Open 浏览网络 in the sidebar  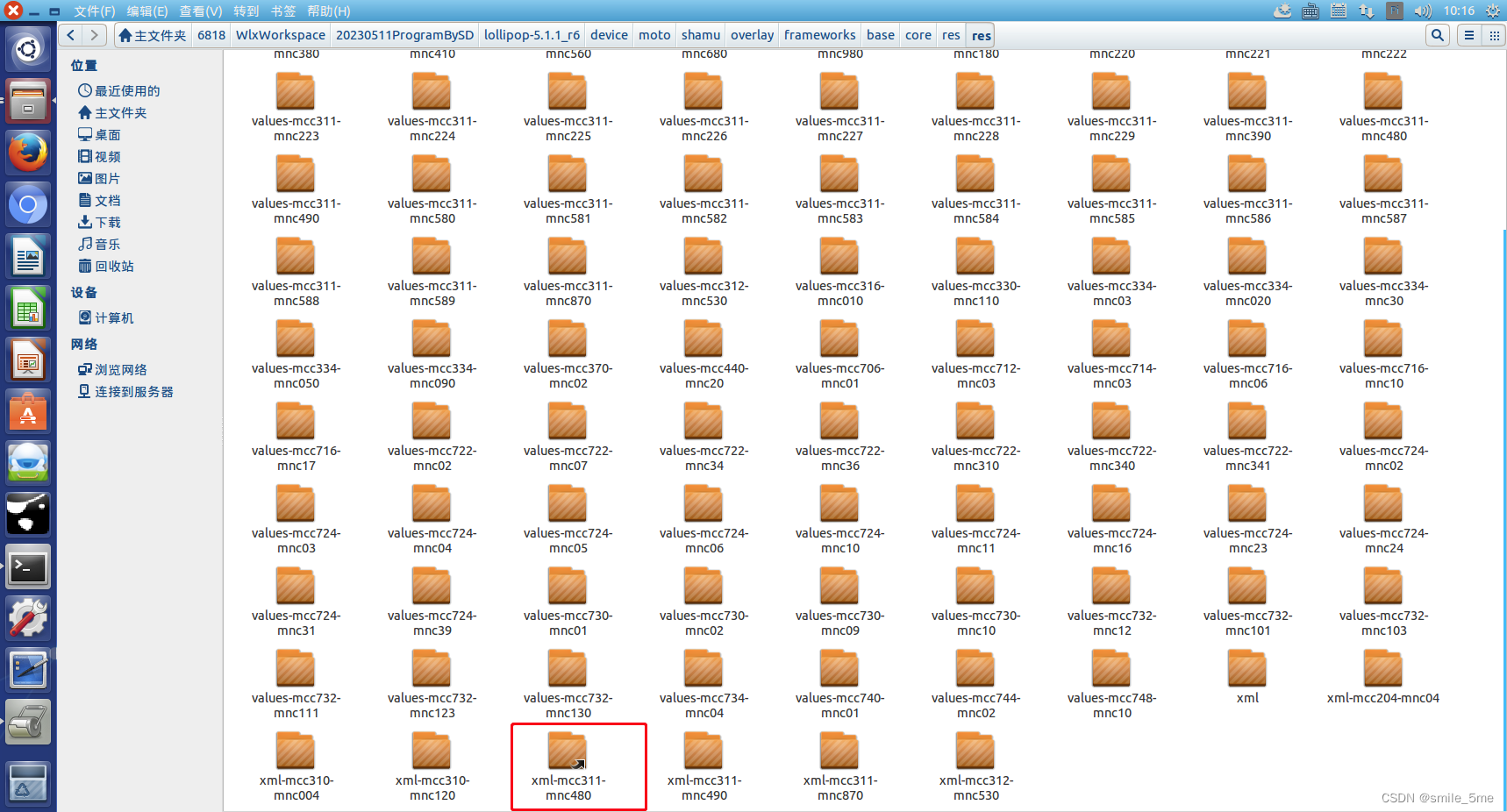(x=112, y=369)
